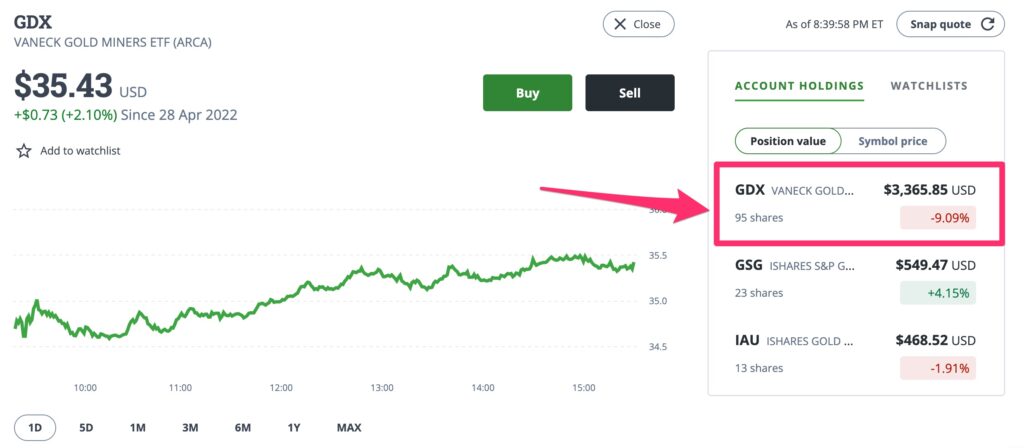
Task: Select the 1Y chart range
Action: click(294, 428)
